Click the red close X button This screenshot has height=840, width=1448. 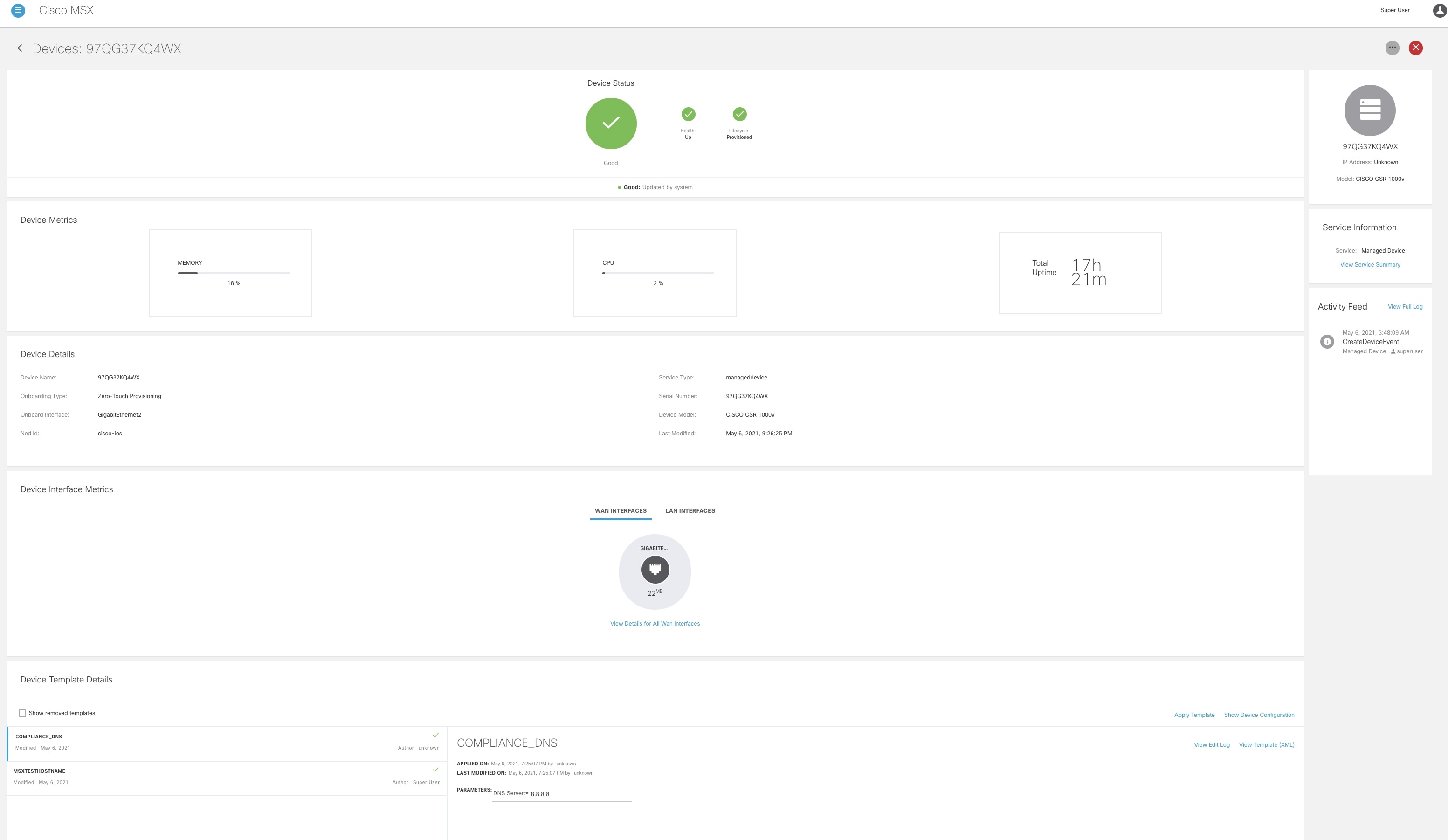(x=1416, y=48)
